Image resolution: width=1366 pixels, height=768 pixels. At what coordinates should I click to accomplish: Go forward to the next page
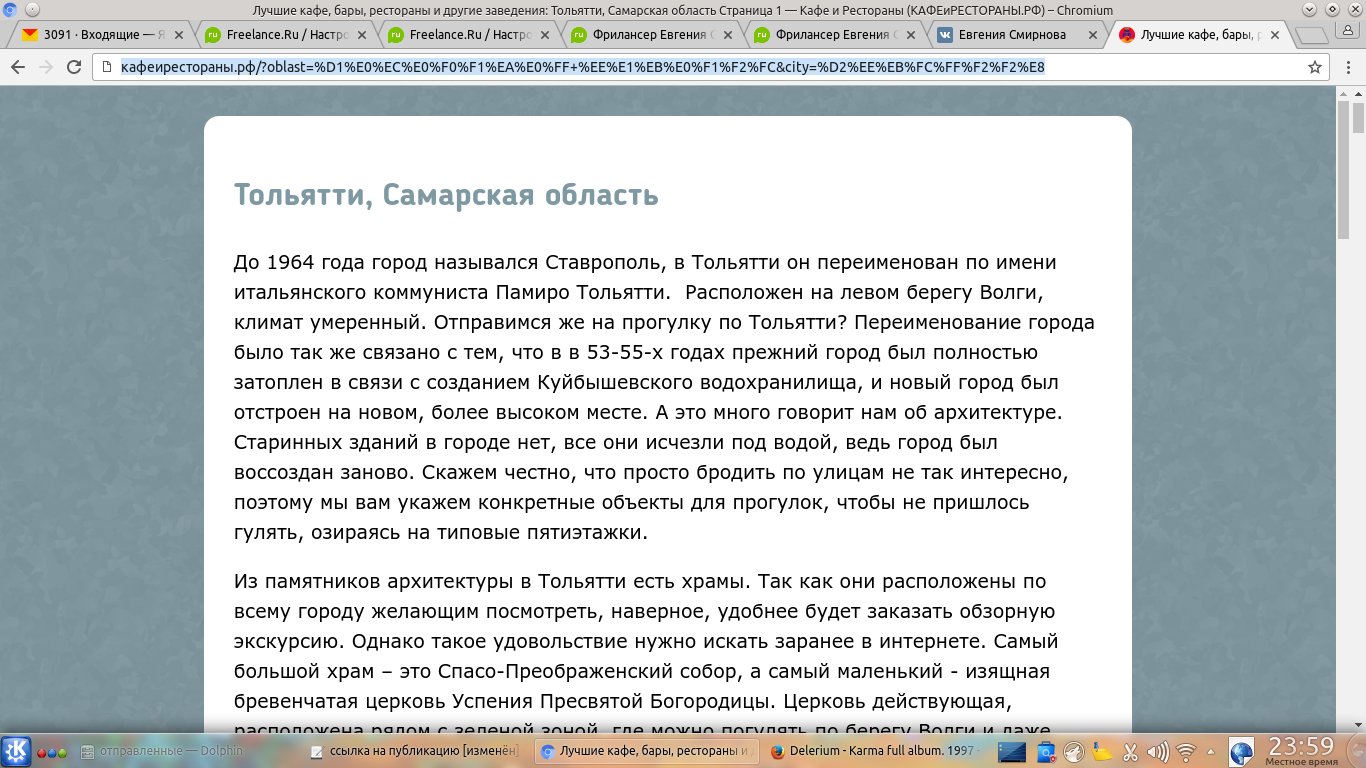pos(45,68)
